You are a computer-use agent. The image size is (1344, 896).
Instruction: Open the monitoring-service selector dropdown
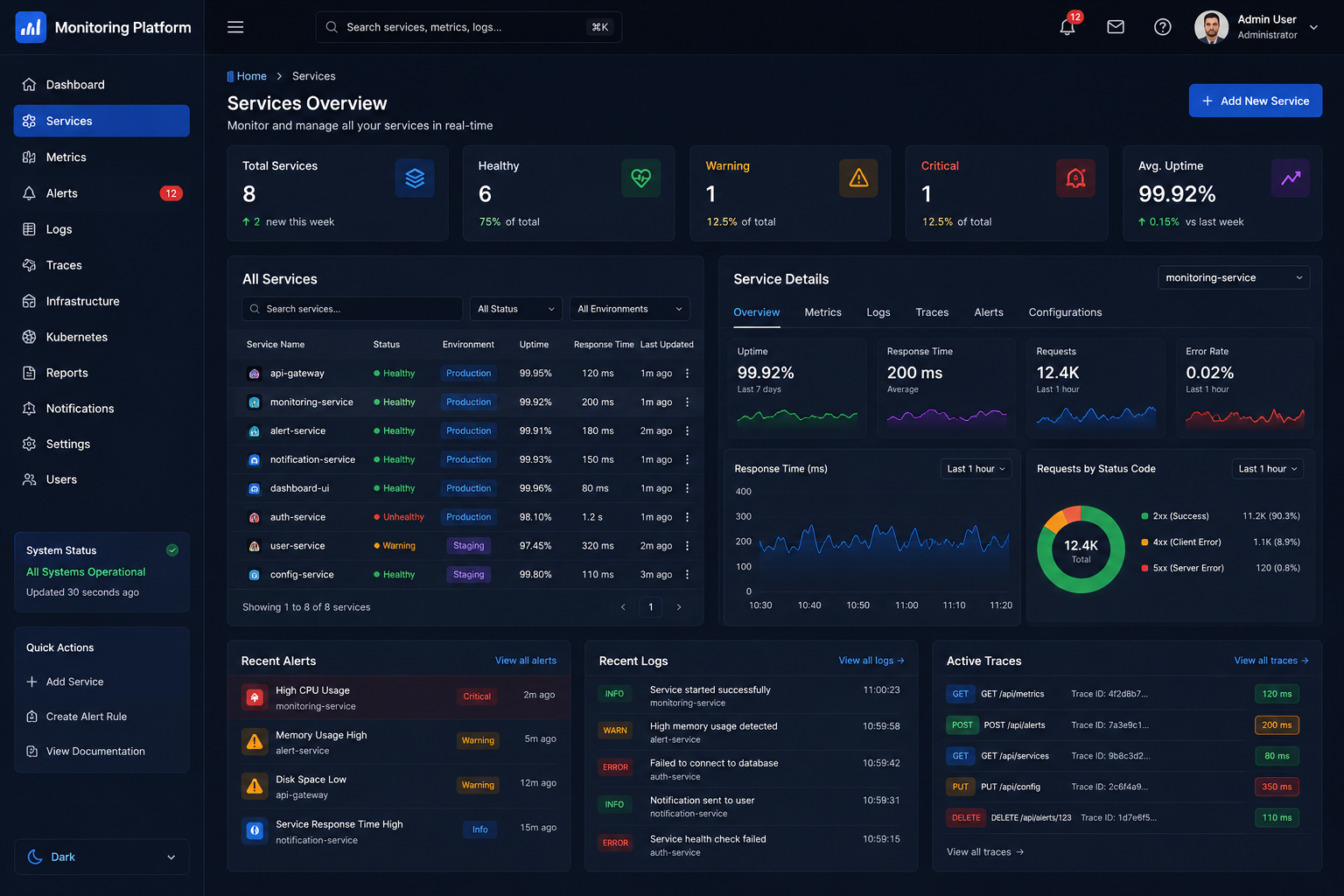(x=1234, y=277)
